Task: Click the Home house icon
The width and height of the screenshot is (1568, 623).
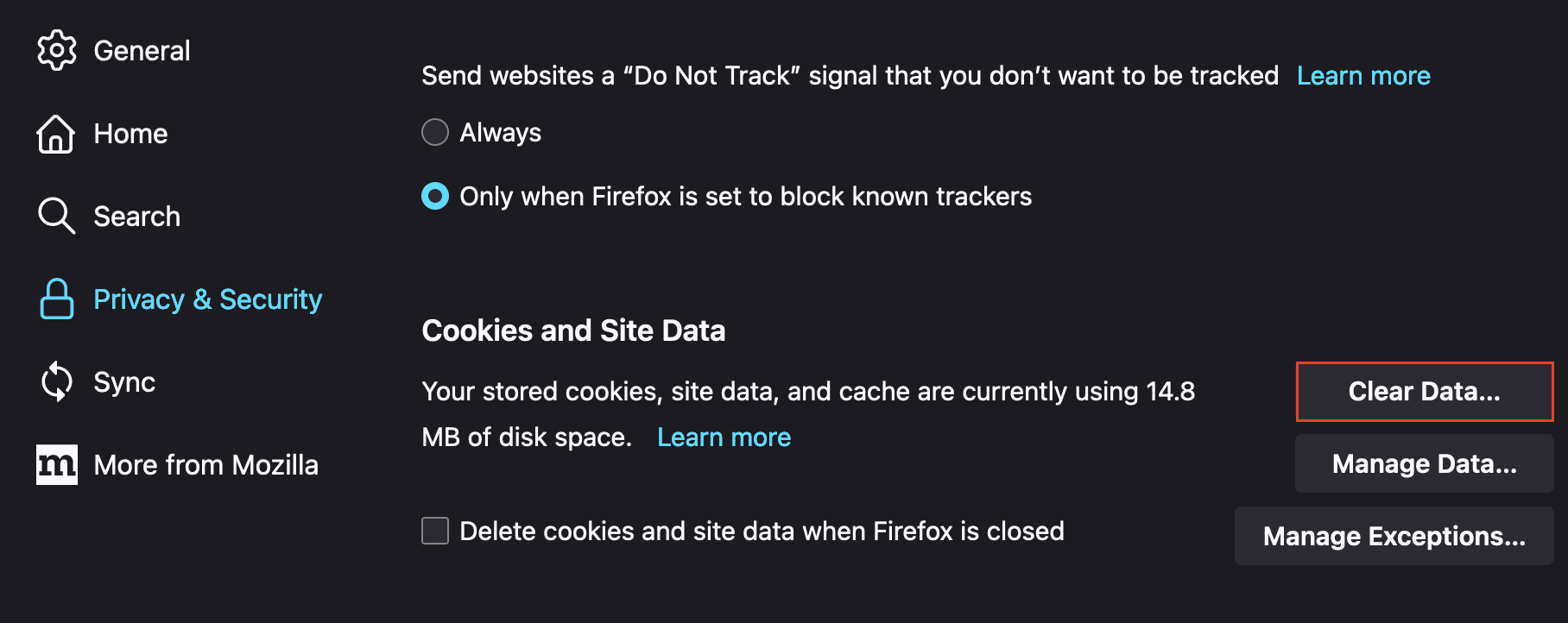Action: (x=56, y=134)
